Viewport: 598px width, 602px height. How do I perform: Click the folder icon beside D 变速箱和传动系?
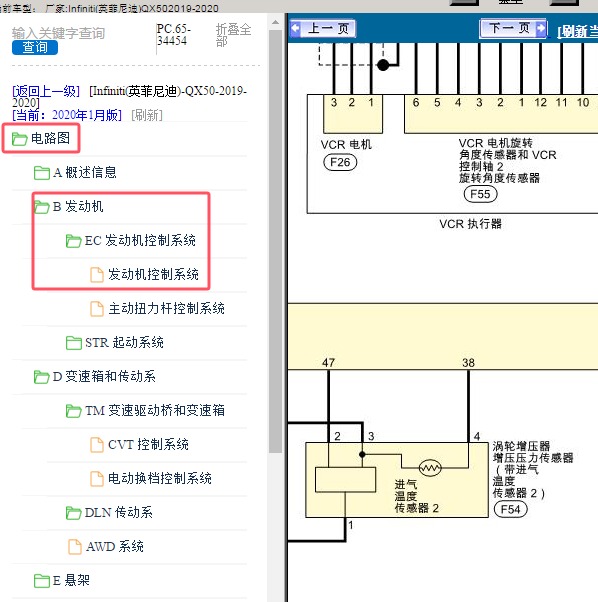(41, 377)
